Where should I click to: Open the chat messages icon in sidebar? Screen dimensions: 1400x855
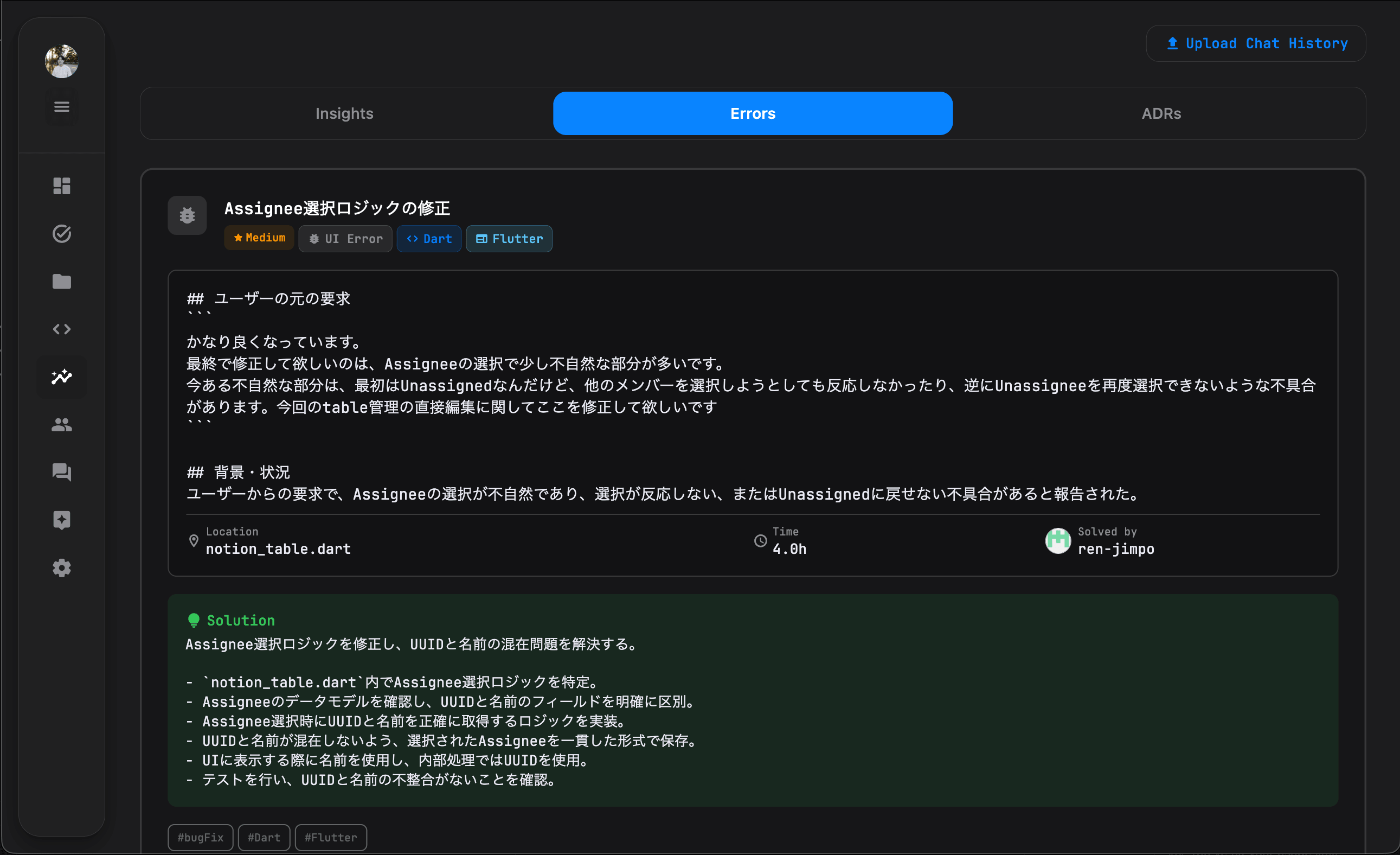(x=61, y=472)
